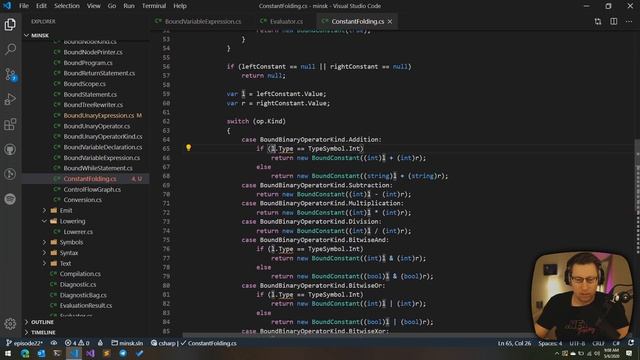Viewport: 640px width, 360px height.
Task: Click minsk.sln project in the status bar
Action: coord(127,343)
